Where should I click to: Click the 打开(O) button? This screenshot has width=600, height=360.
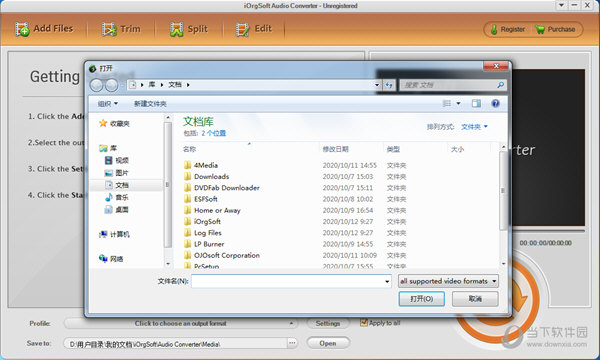tap(421, 299)
